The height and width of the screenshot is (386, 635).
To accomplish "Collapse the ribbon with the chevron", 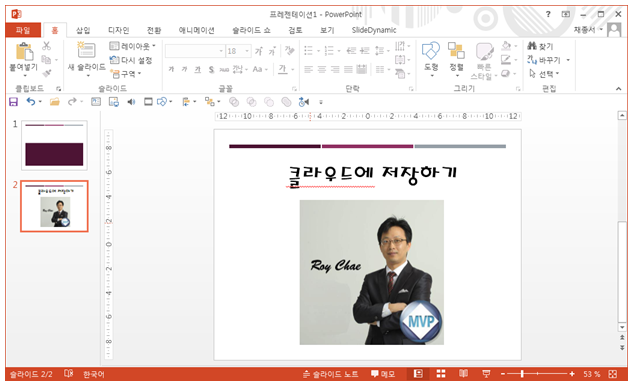I will pyautogui.click(x=618, y=89).
